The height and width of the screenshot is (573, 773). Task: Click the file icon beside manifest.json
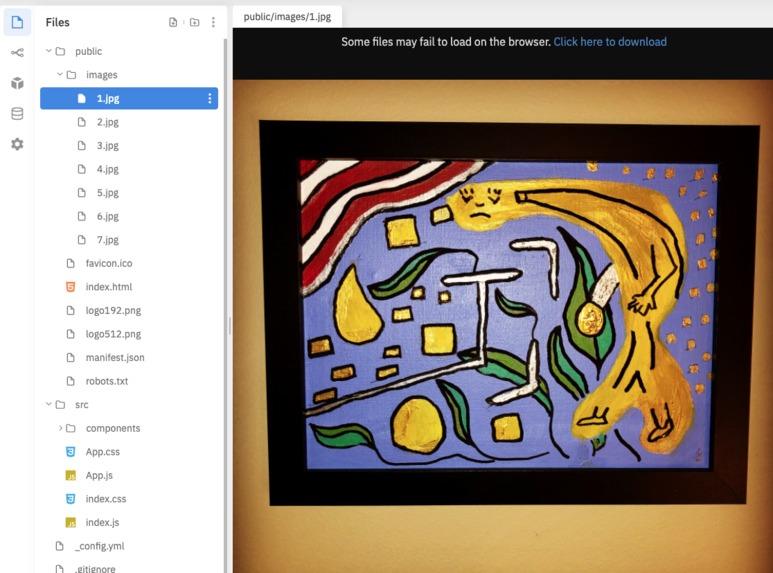pos(70,358)
